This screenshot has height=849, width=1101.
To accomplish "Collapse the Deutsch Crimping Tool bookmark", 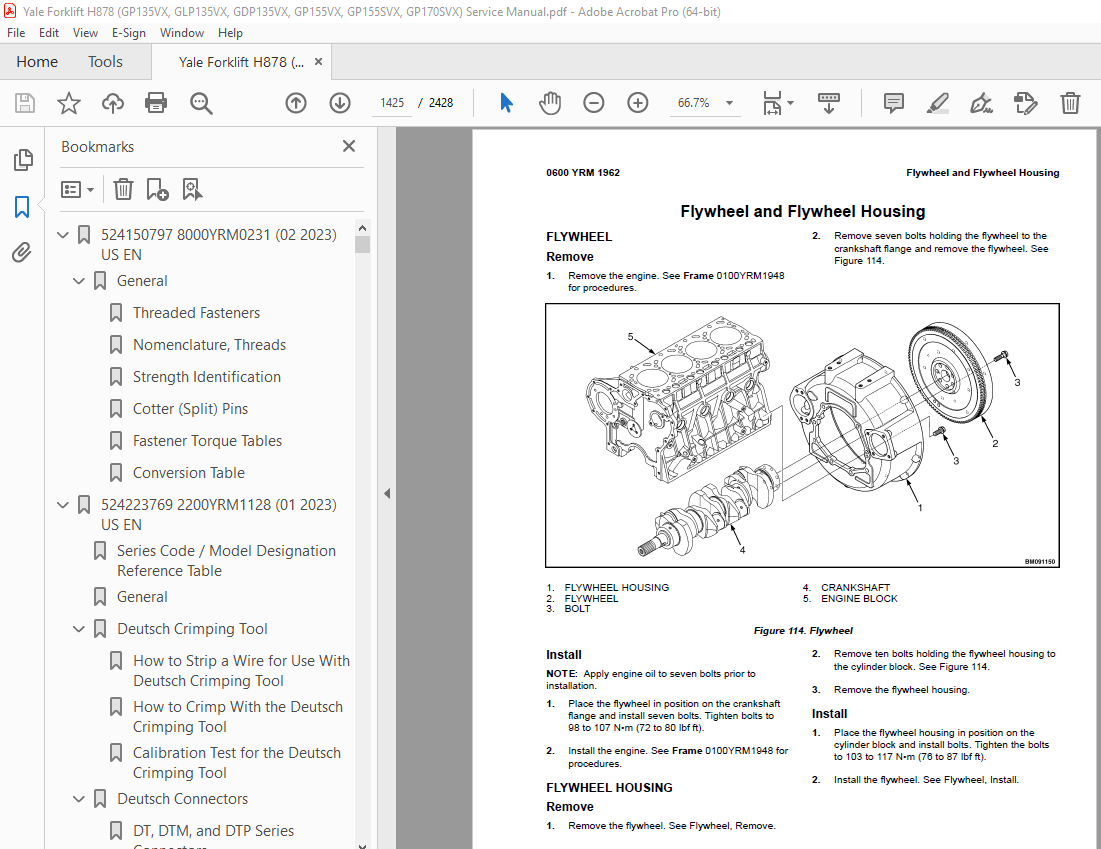I will (79, 629).
